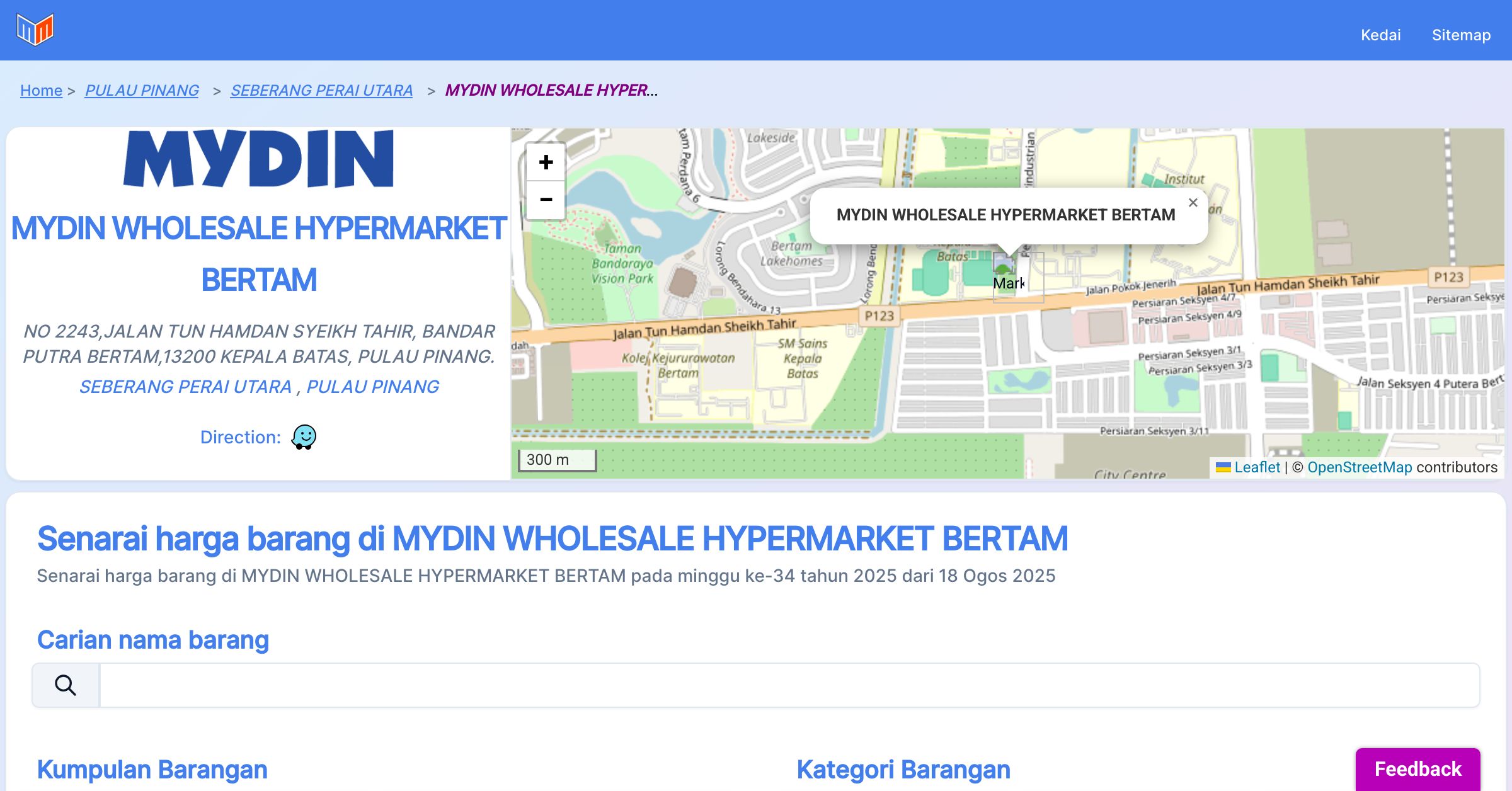
Task: Click the search magnifier icon
Action: 66,685
